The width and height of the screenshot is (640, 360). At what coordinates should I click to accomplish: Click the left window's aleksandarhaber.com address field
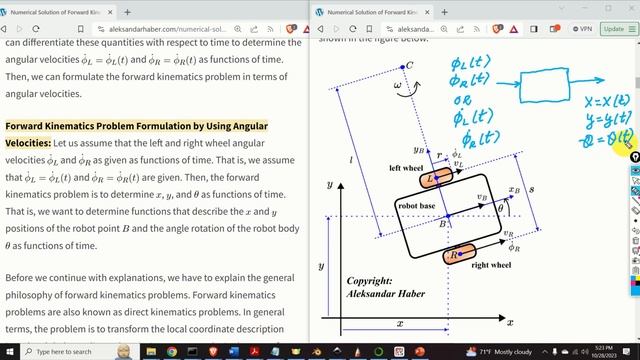(167, 29)
